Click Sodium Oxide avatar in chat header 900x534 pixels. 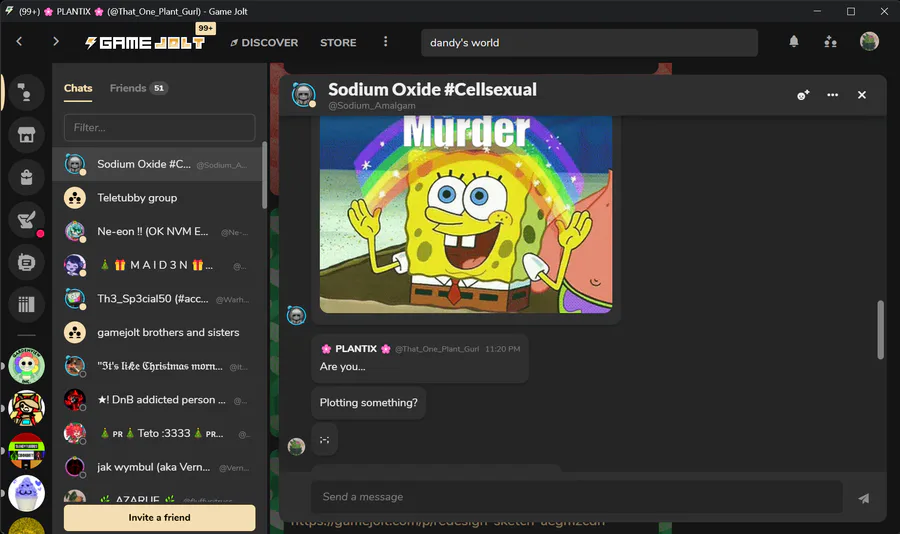[304, 95]
